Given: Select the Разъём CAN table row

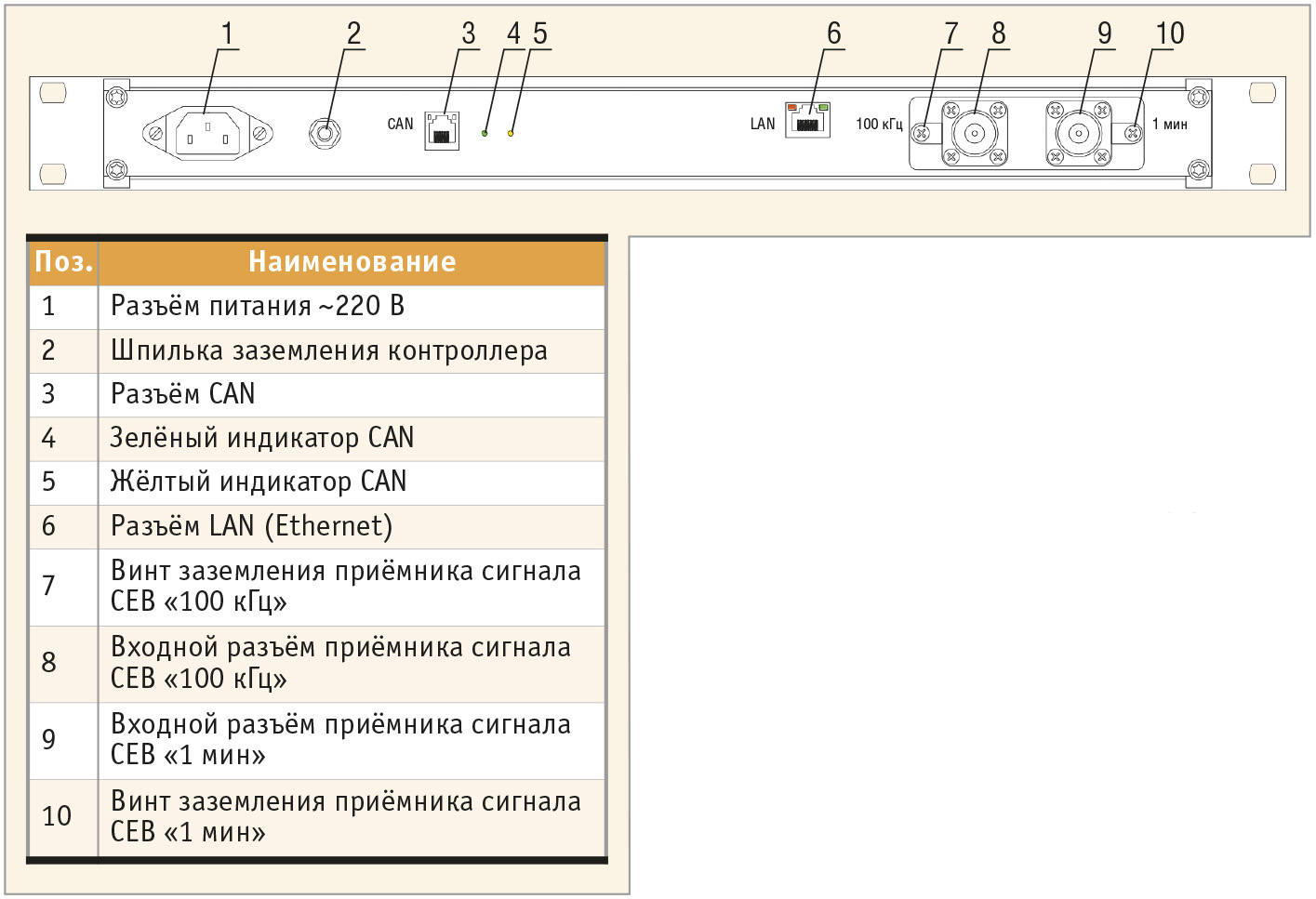Looking at the screenshot, I should (x=317, y=395).
